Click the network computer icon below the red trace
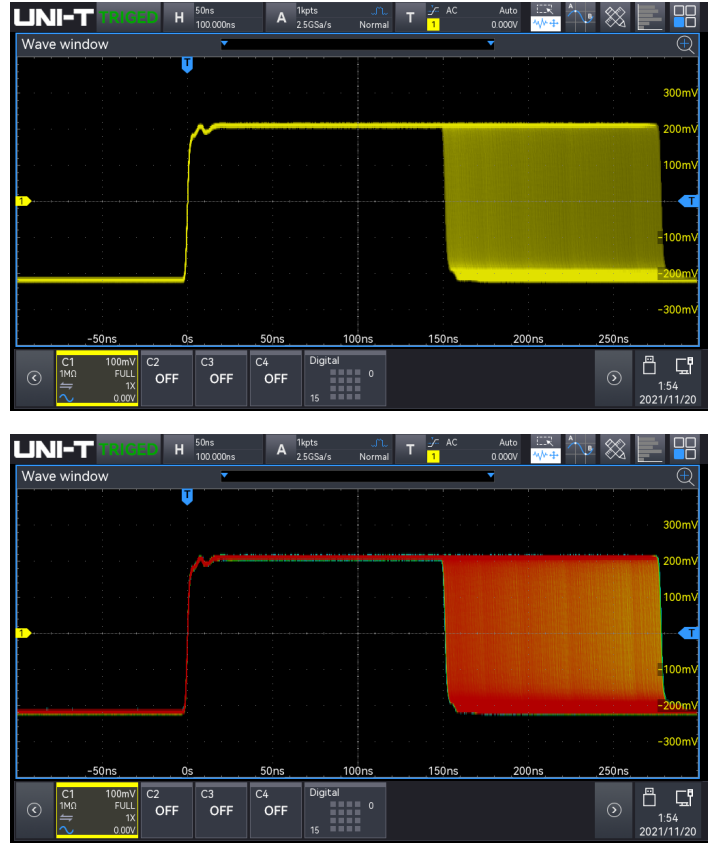Viewport: 726px width, 843px height. (x=684, y=796)
